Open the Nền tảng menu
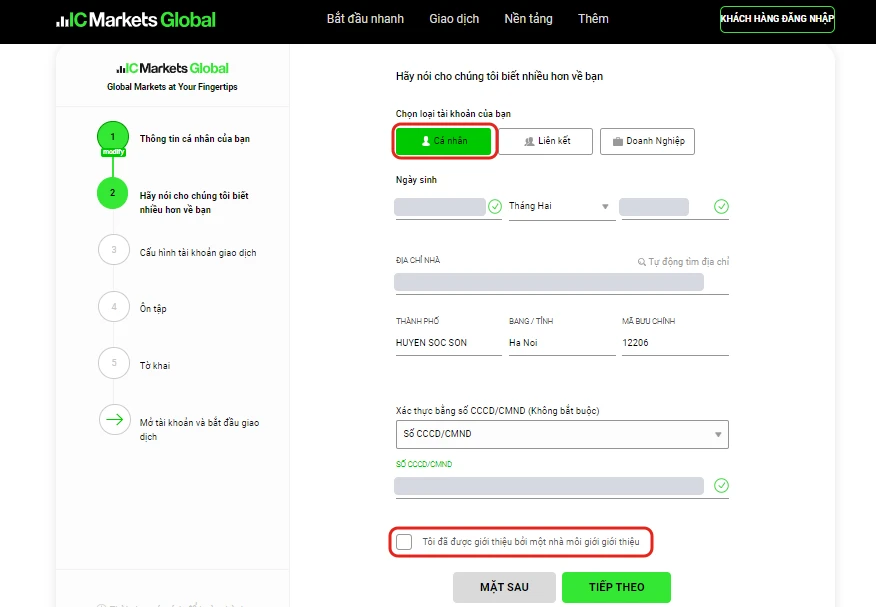This screenshot has height=607, width=876. pyautogui.click(x=529, y=19)
